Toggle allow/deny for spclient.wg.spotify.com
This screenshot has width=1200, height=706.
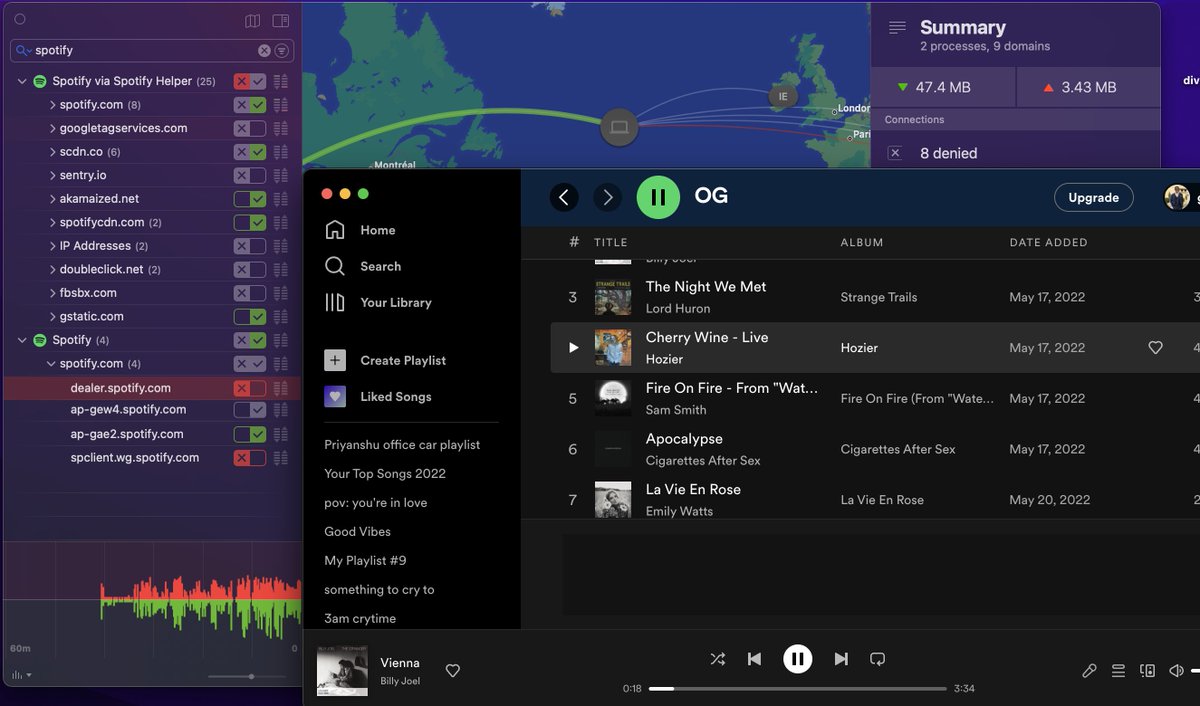click(x=250, y=458)
